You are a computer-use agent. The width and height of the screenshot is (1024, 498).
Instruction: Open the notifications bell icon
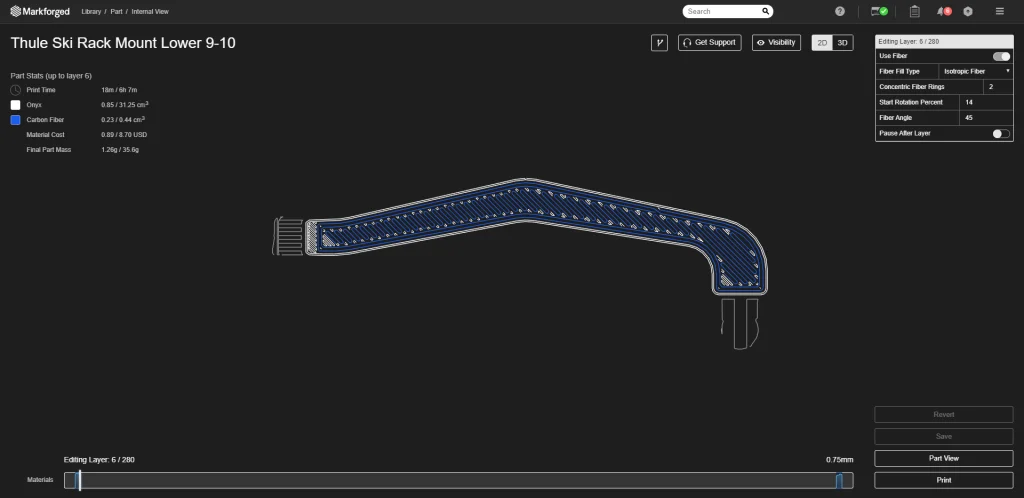coord(942,11)
